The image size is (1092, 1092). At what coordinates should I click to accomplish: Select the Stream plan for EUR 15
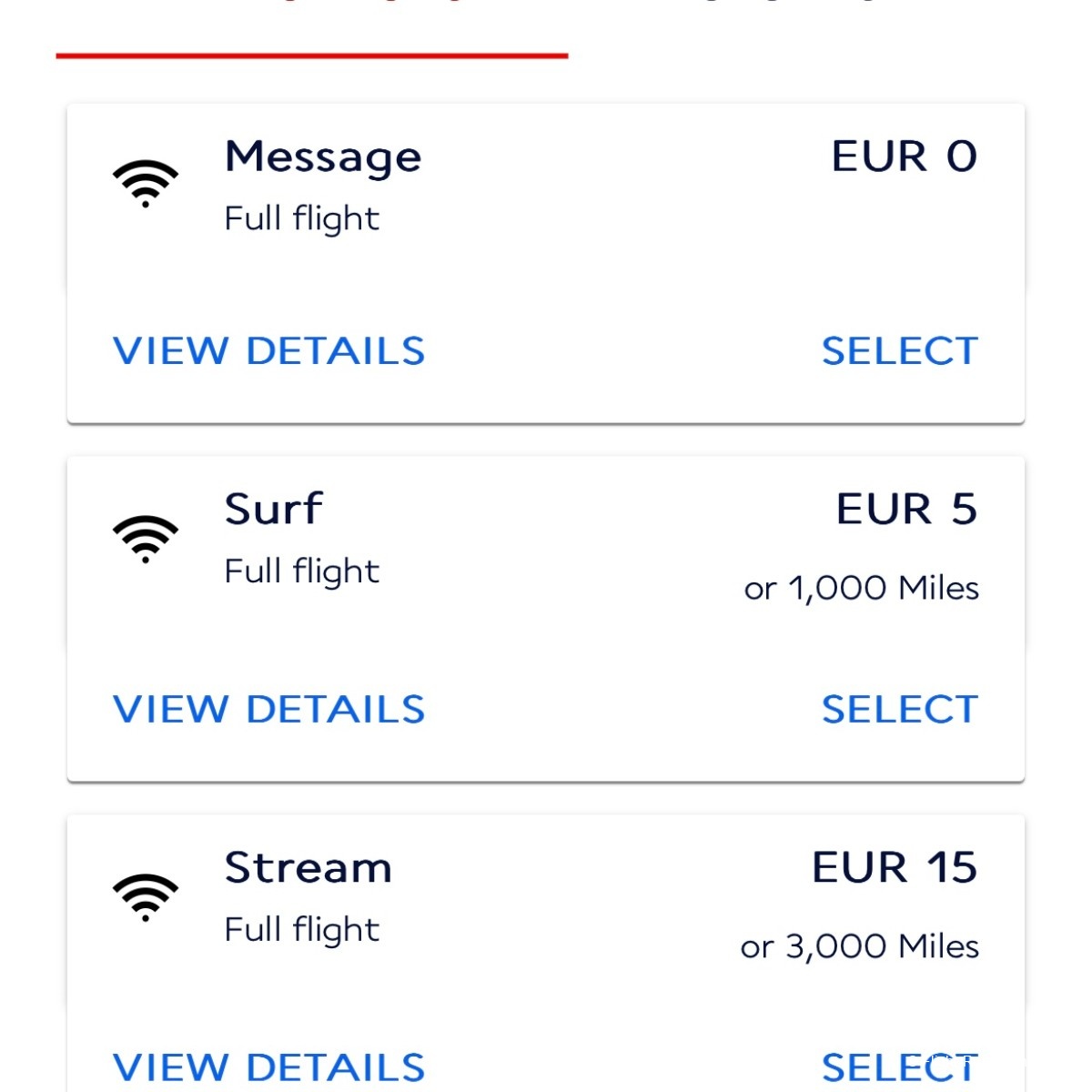[899, 1067]
